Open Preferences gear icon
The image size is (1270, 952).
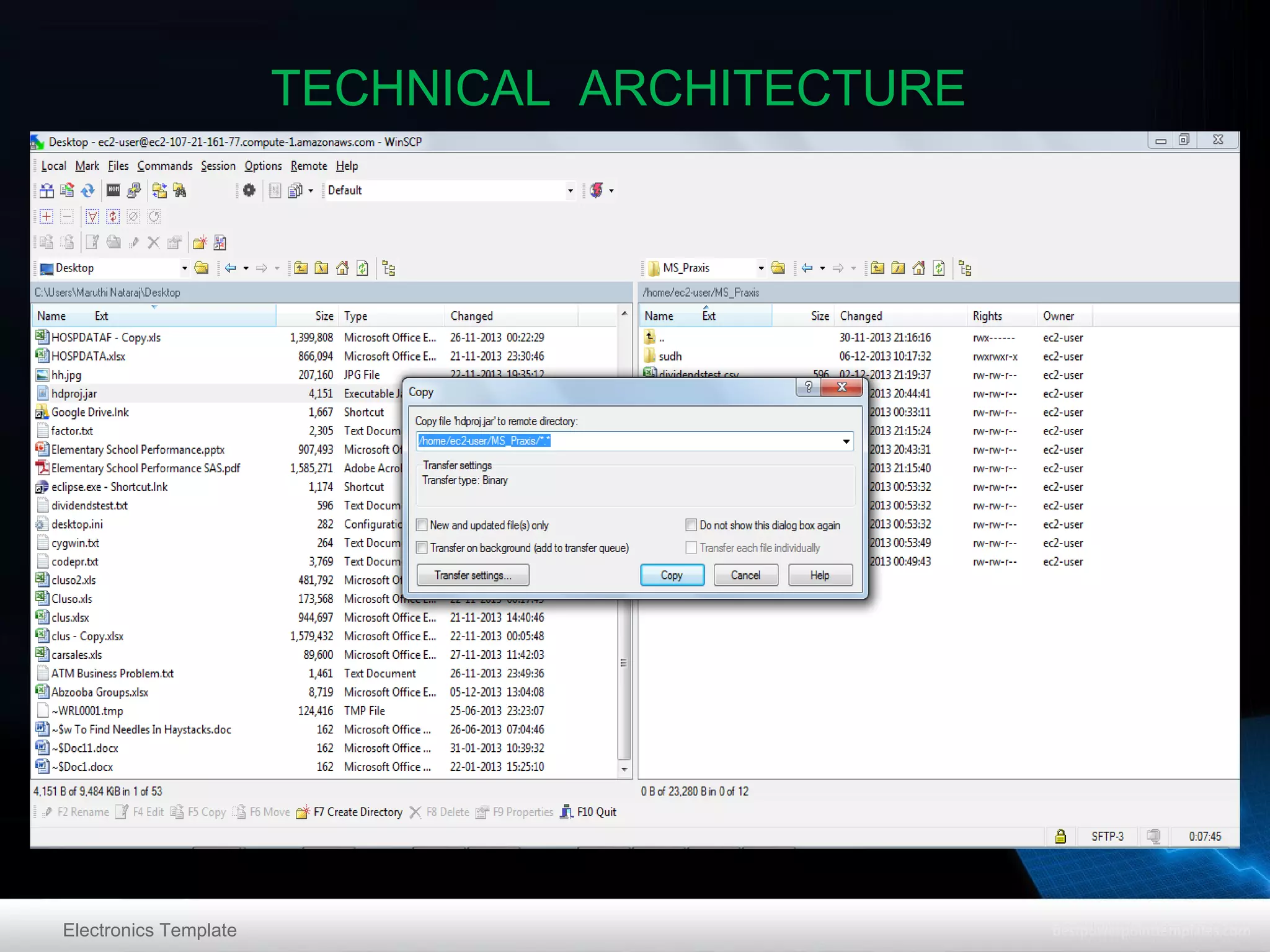[249, 190]
